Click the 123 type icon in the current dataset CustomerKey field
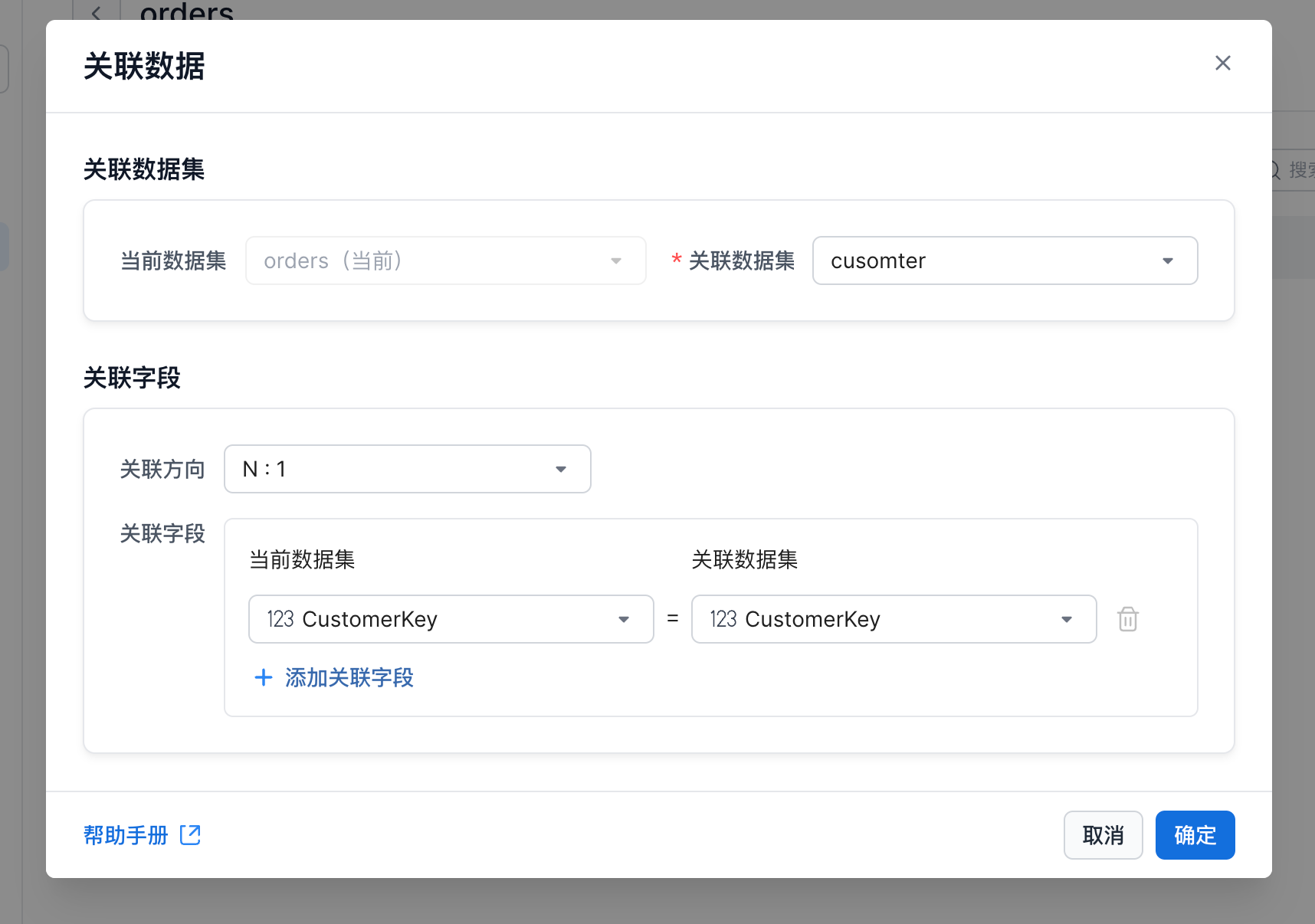This screenshot has height=924, width=1315. [280, 619]
